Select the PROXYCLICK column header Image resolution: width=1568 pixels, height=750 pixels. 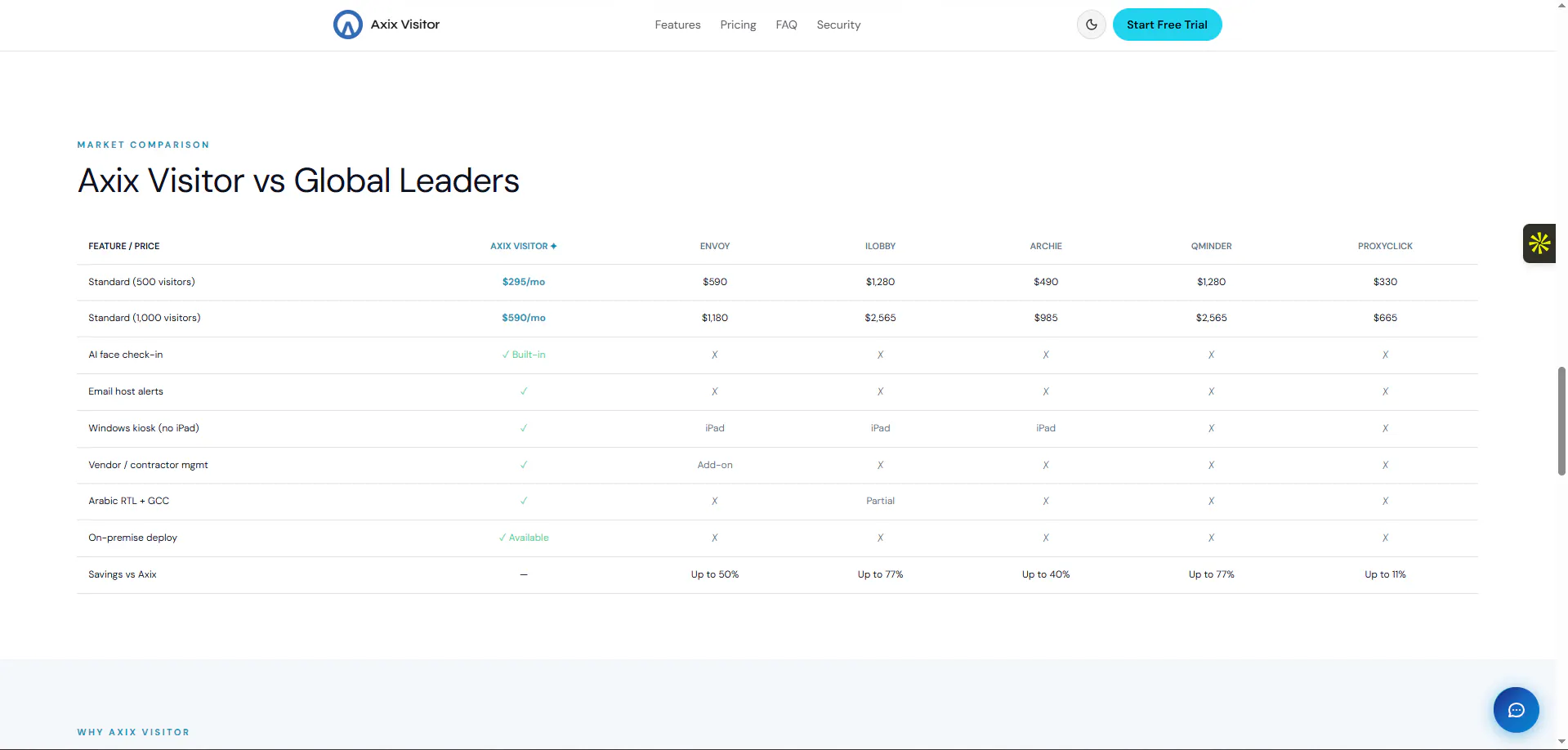[x=1385, y=246]
